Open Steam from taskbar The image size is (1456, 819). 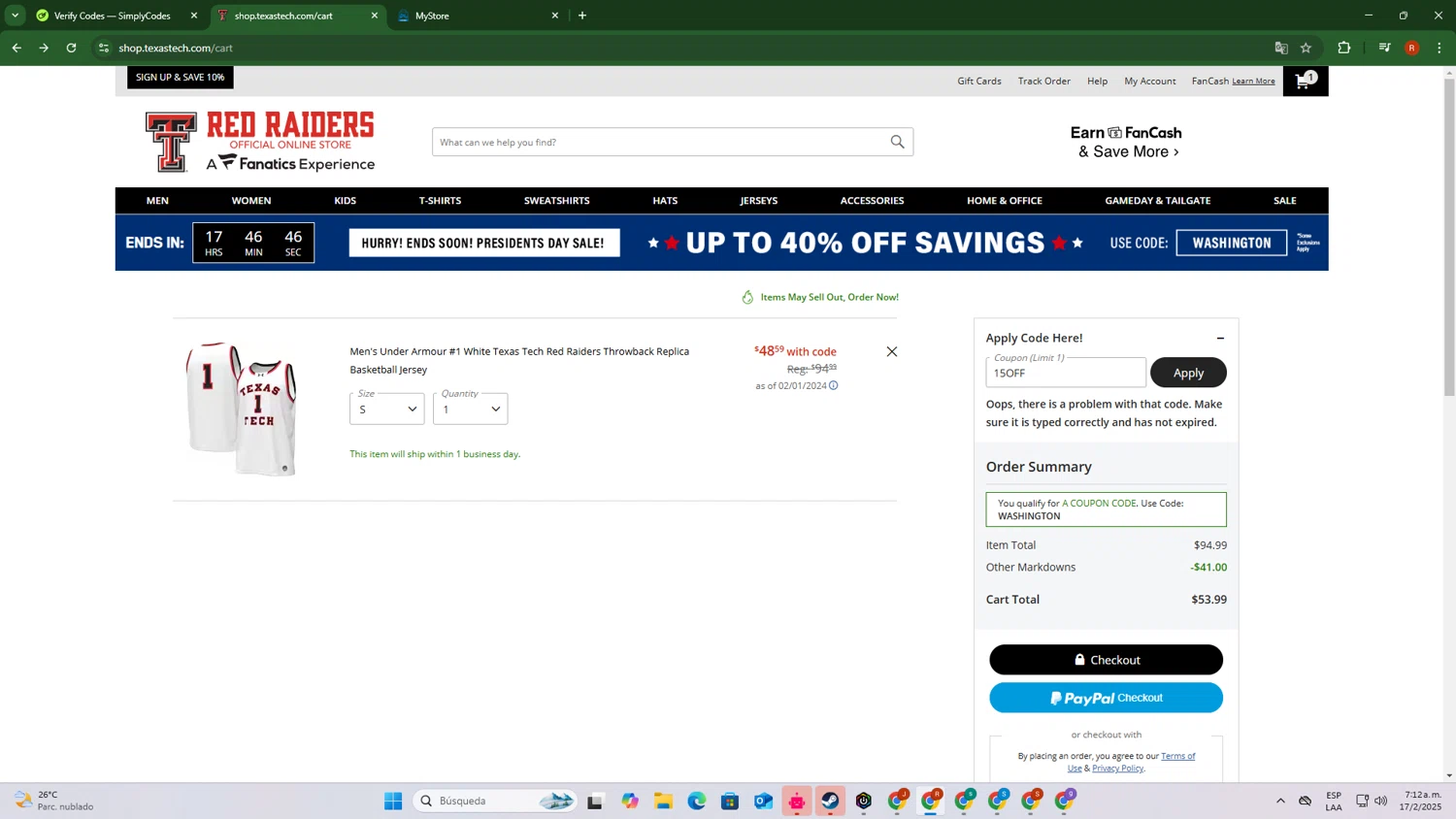pos(830,801)
